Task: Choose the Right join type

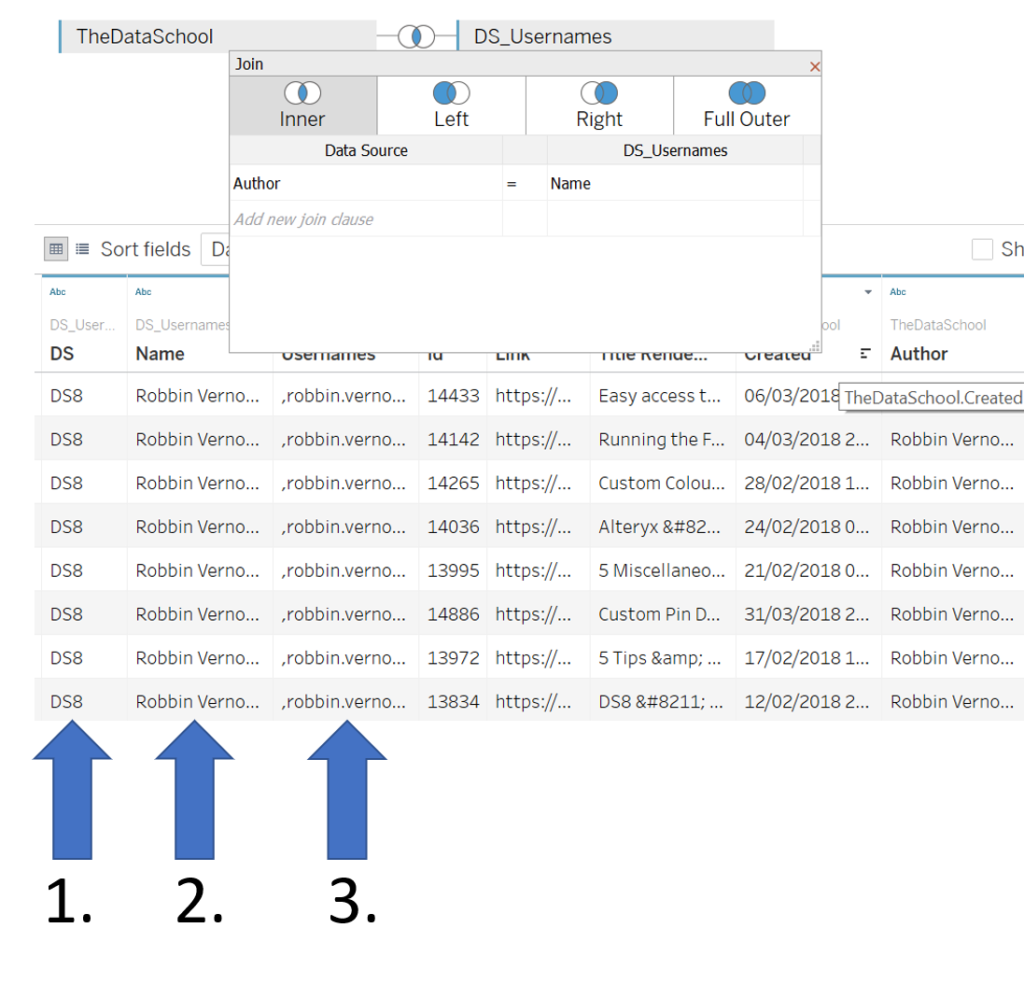Action: coord(598,104)
